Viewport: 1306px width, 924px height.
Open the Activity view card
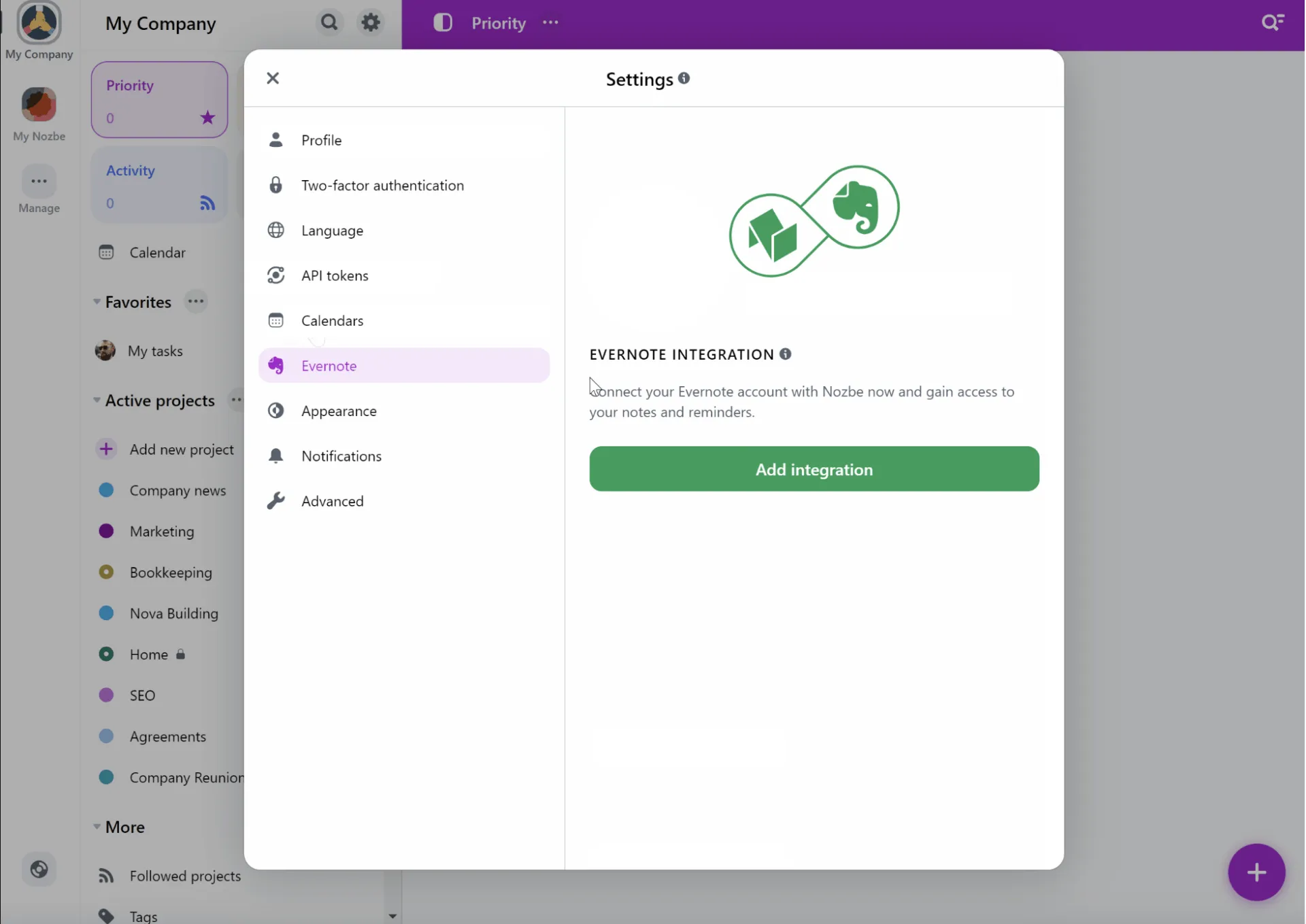[159, 185]
